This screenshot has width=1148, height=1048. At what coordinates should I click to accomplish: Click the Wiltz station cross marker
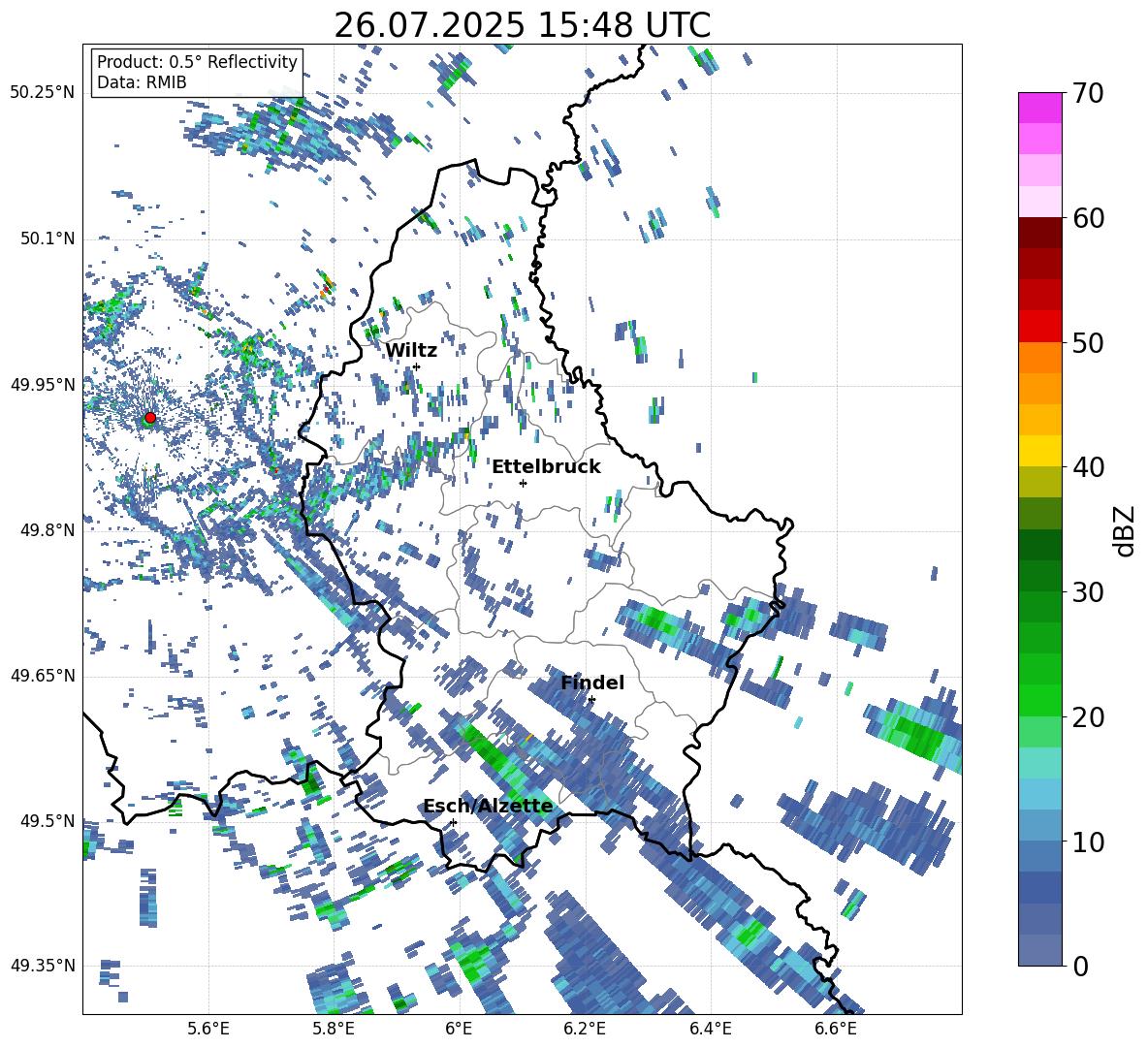tap(417, 366)
